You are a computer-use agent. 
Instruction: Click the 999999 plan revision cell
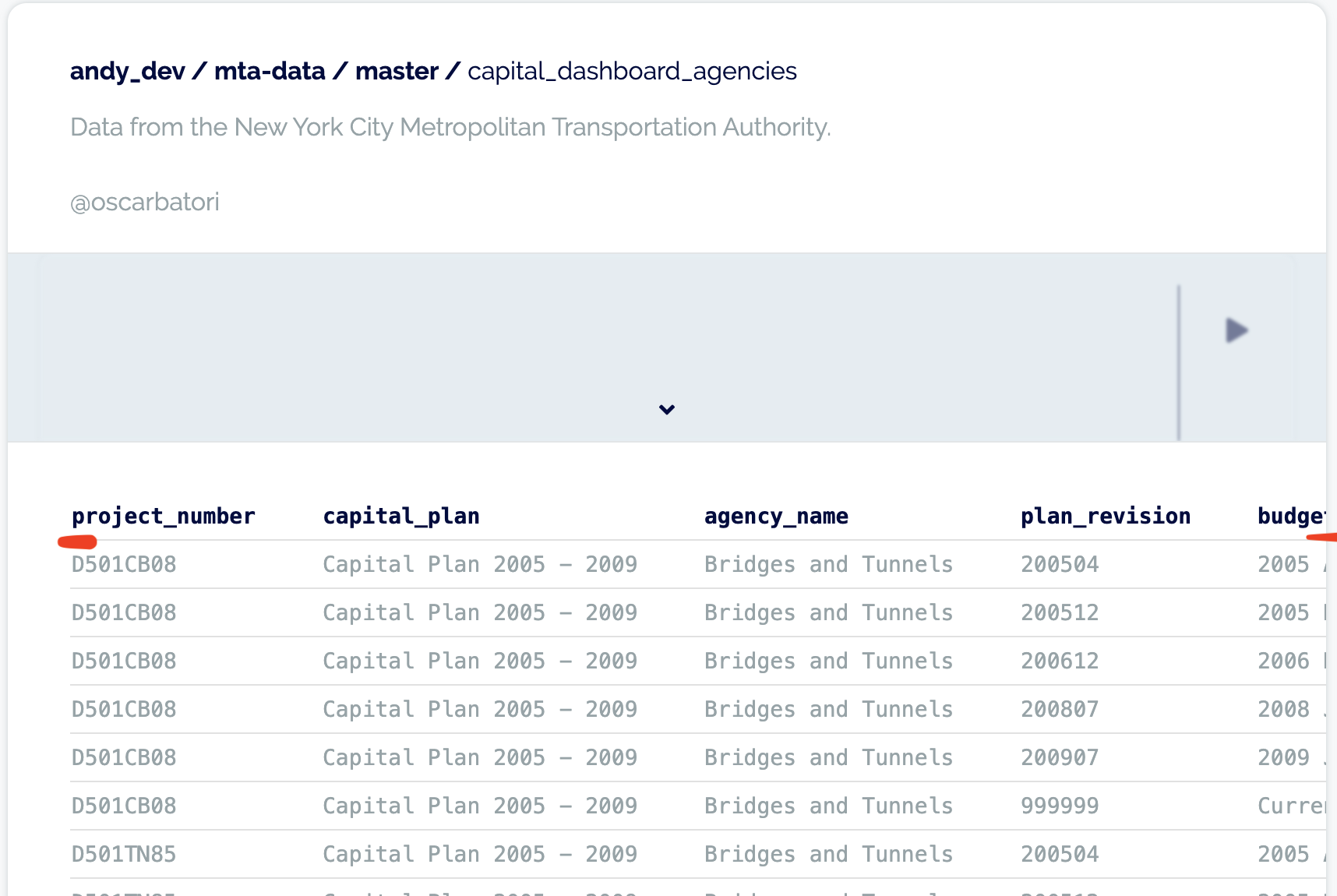click(1060, 806)
